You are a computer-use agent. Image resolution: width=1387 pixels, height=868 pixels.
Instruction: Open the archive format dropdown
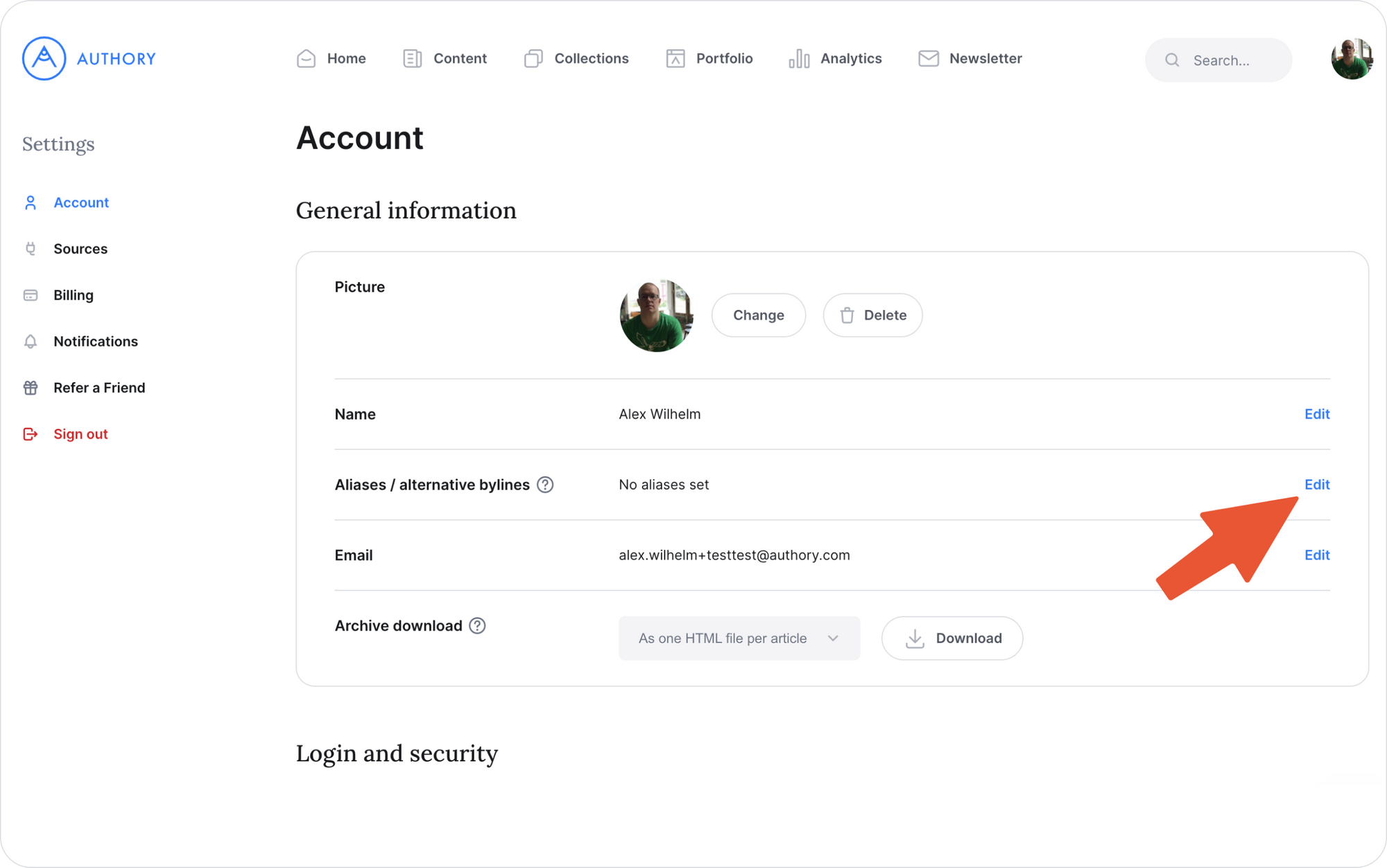coord(739,639)
